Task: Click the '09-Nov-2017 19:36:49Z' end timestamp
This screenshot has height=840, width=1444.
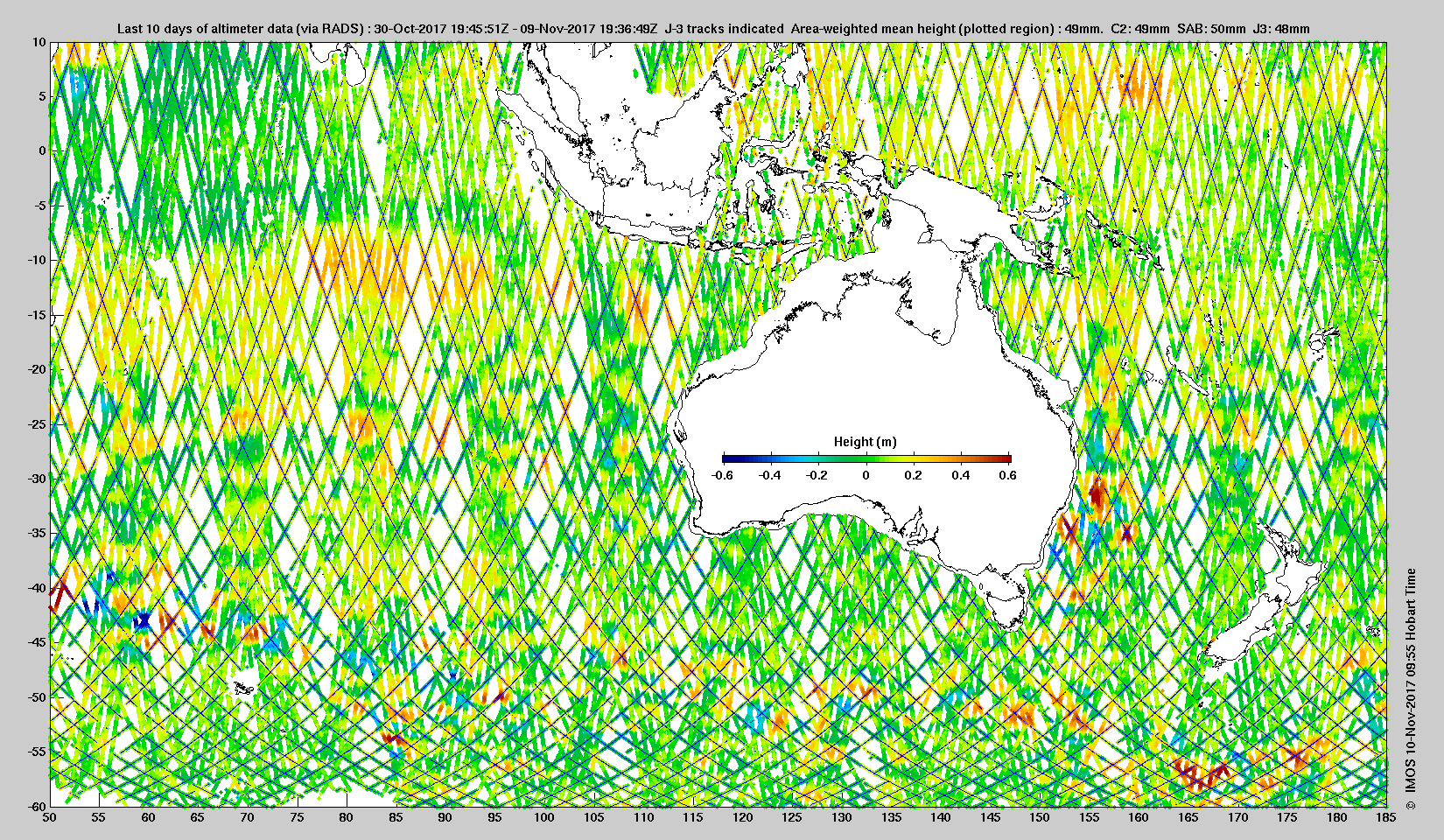Action: coord(589,29)
